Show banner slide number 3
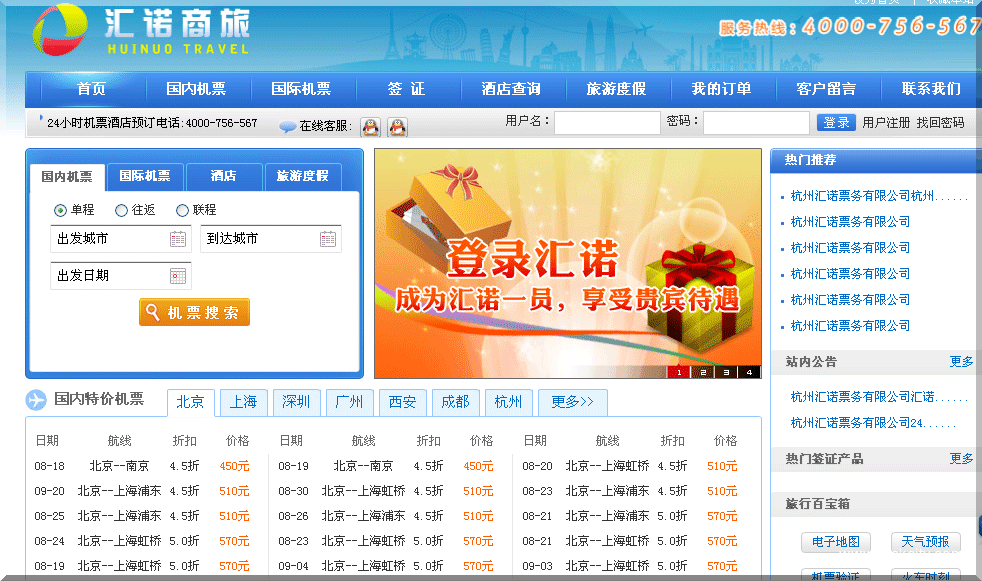This screenshot has width=982, height=581. coord(726,372)
